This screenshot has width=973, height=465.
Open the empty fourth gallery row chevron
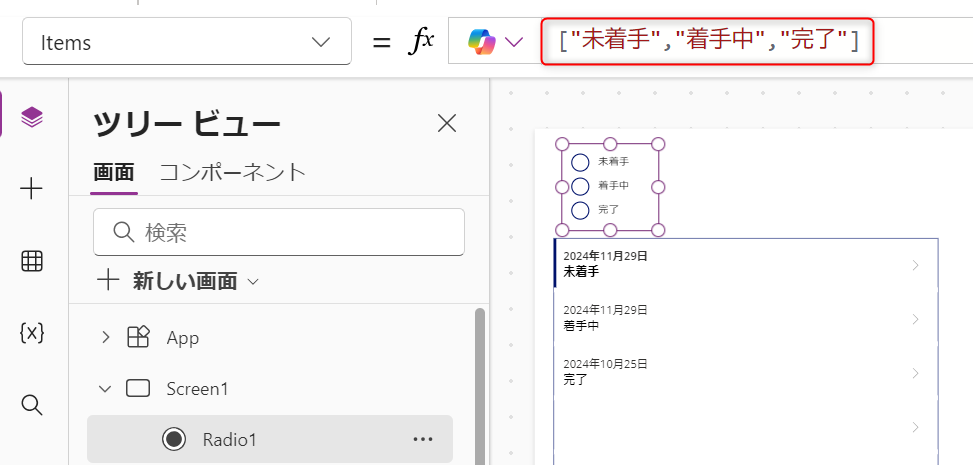[916, 427]
